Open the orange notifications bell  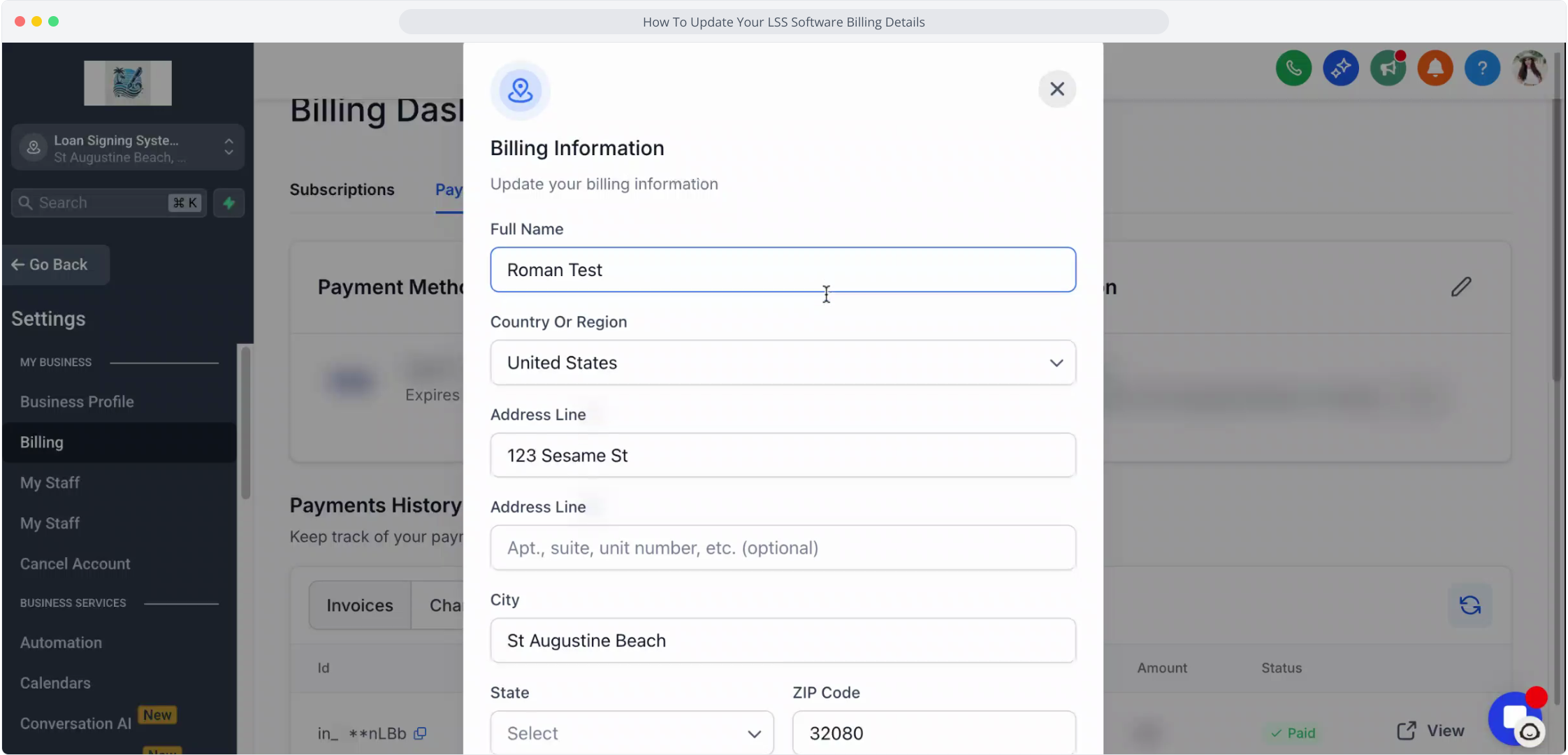pos(1435,68)
